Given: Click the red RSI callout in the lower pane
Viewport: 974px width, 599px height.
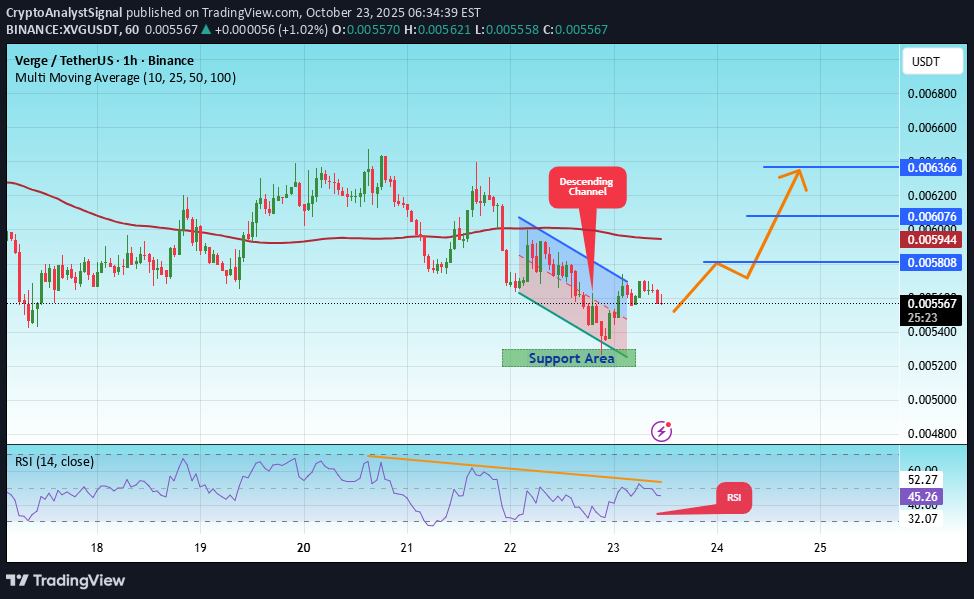Looking at the screenshot, I should pyautogui.click(x=733, y=496).
